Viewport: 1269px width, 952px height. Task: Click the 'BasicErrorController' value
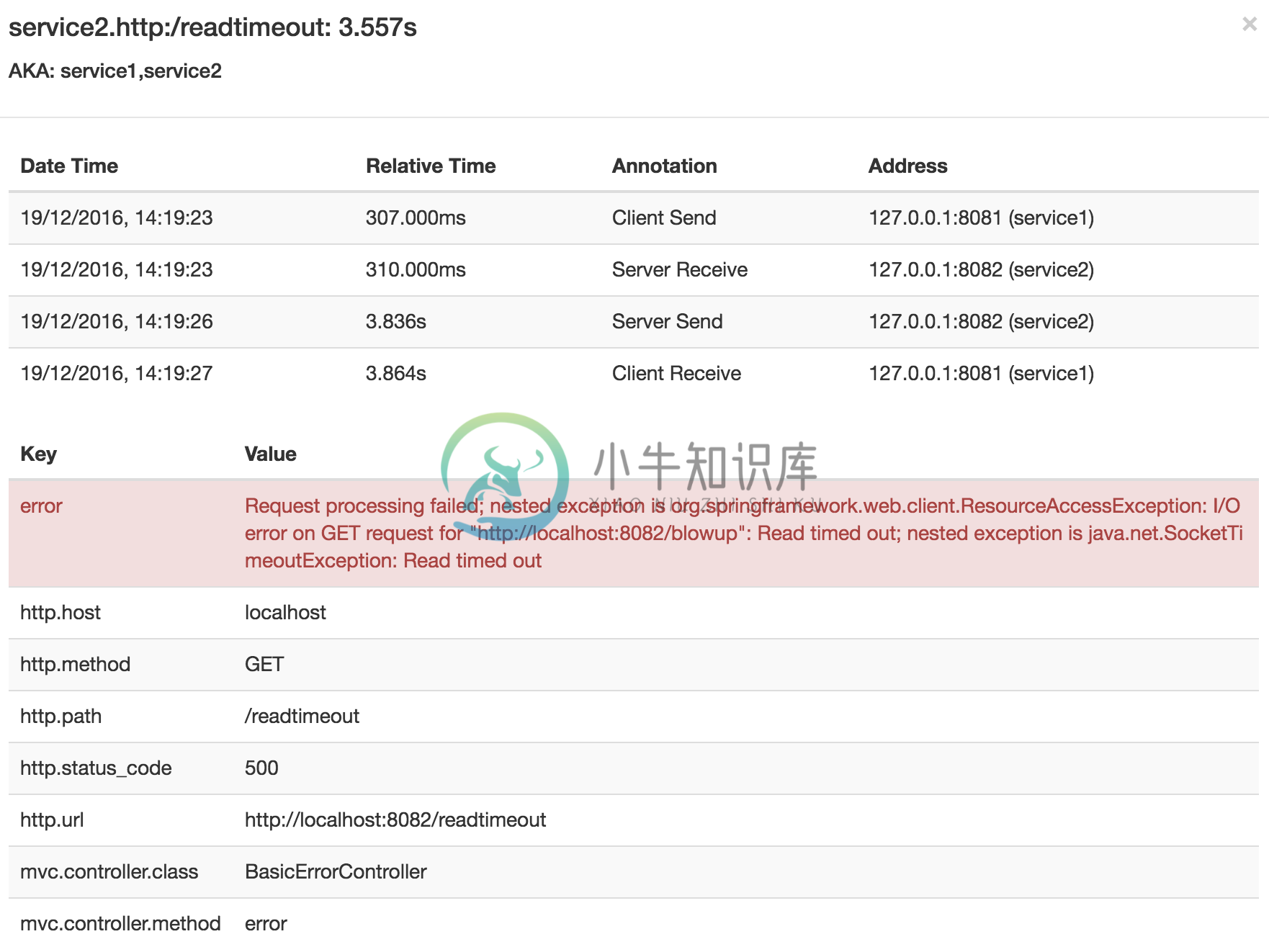[x=336, y=871]
